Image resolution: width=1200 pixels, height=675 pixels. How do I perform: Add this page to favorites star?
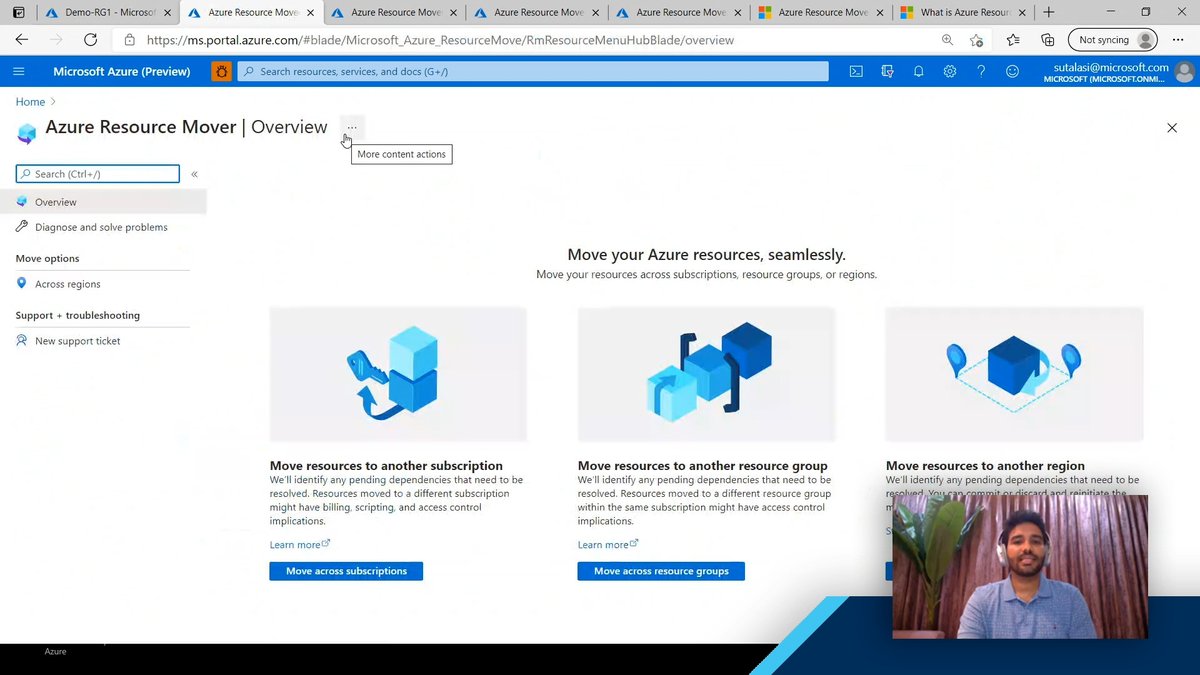976,40
